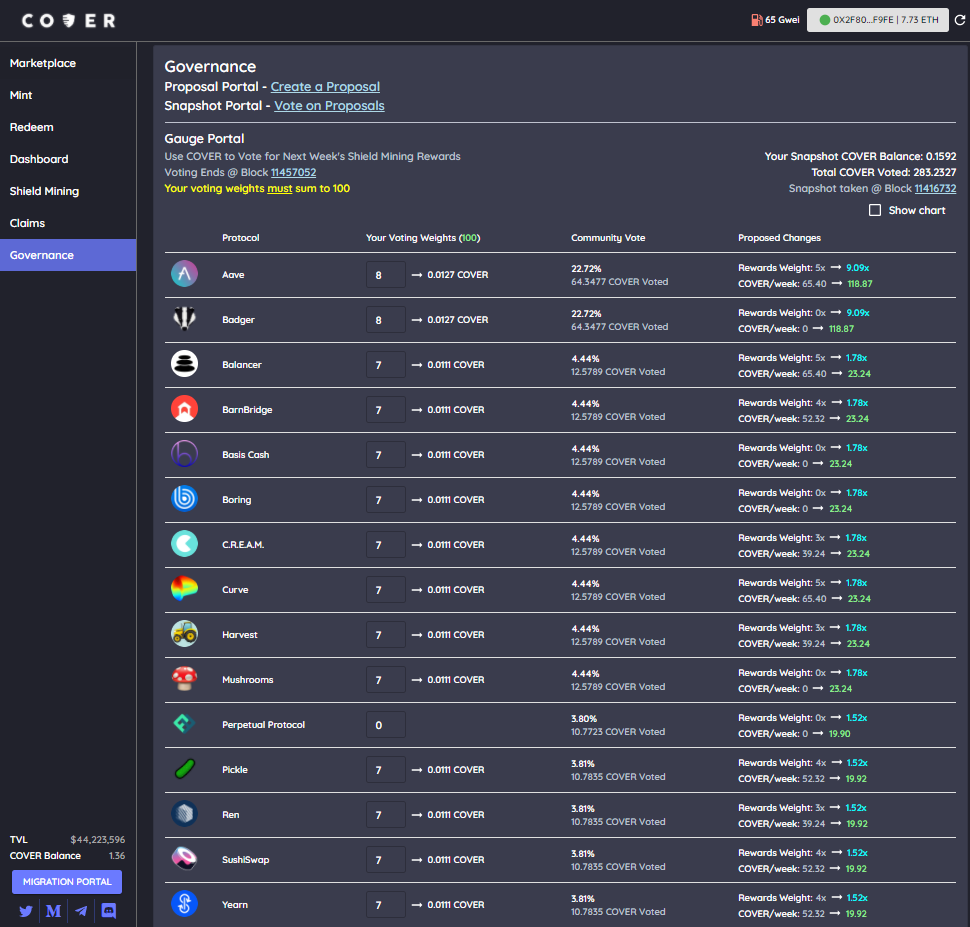
Task: Click the BarnBridge voting weight input
Action: tap(385, 410)
